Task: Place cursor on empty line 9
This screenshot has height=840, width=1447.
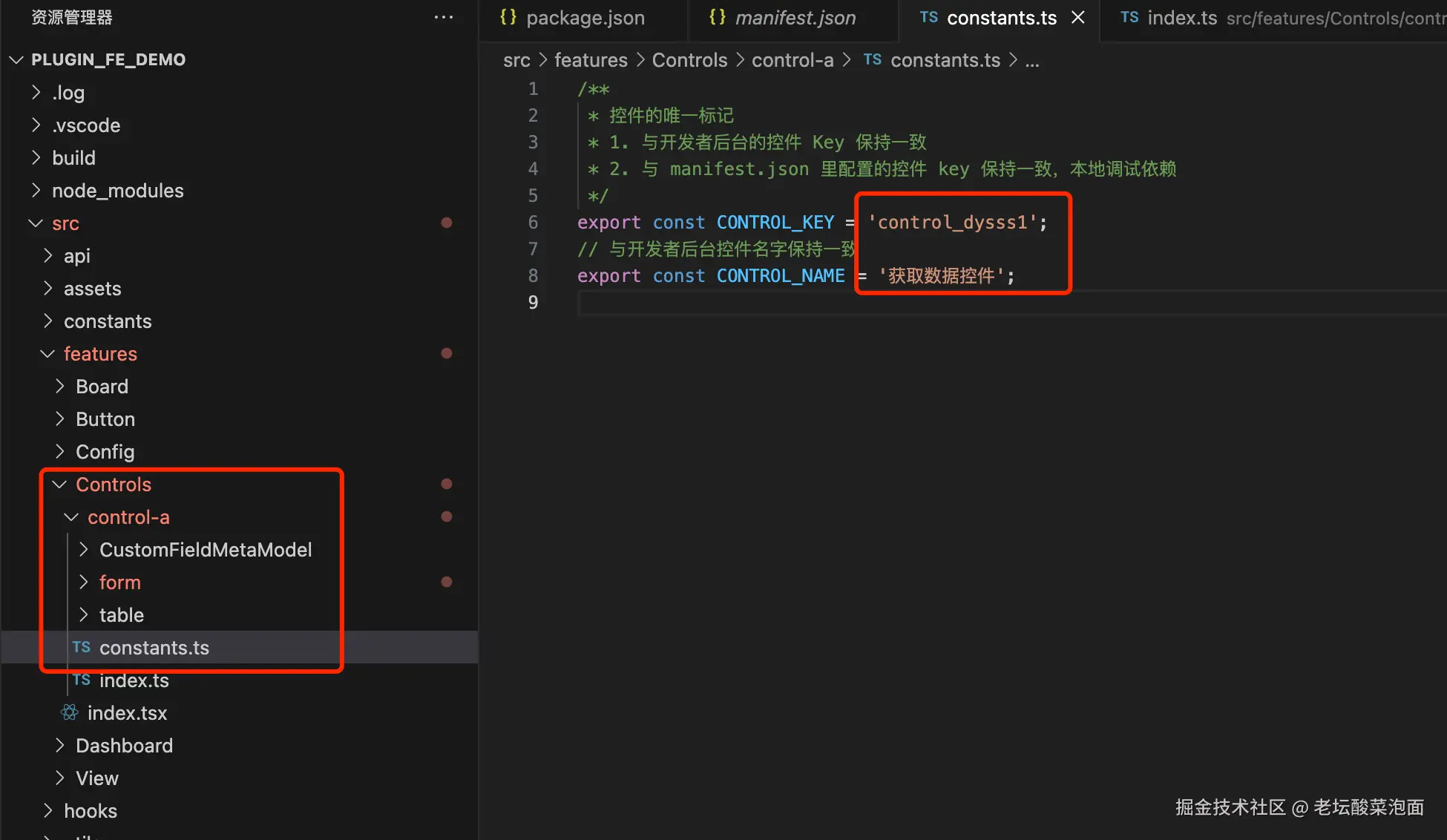Action: click(x=742, y=303)
